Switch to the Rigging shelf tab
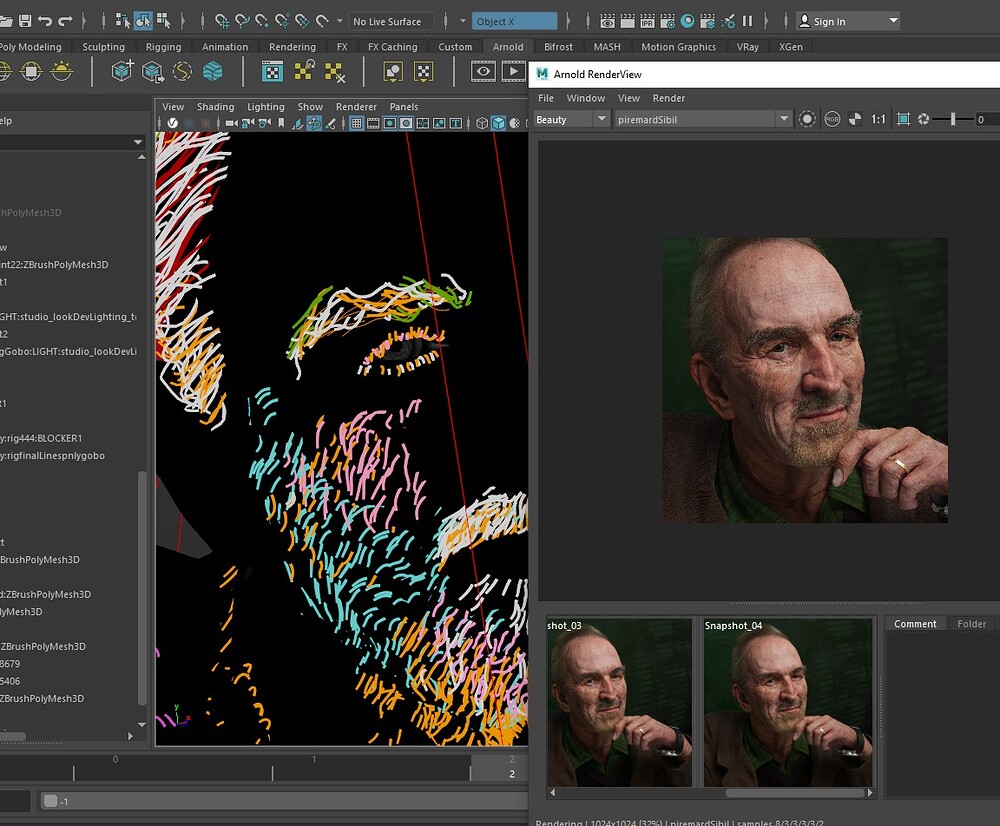This screenshot has width=1000, height=826. click(x=163, y=47)
